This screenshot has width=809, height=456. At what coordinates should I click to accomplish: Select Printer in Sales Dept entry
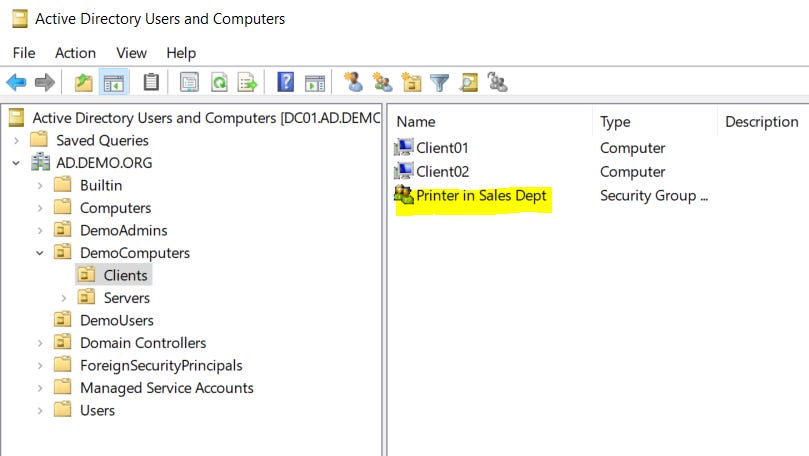click(x=481, y=196)
